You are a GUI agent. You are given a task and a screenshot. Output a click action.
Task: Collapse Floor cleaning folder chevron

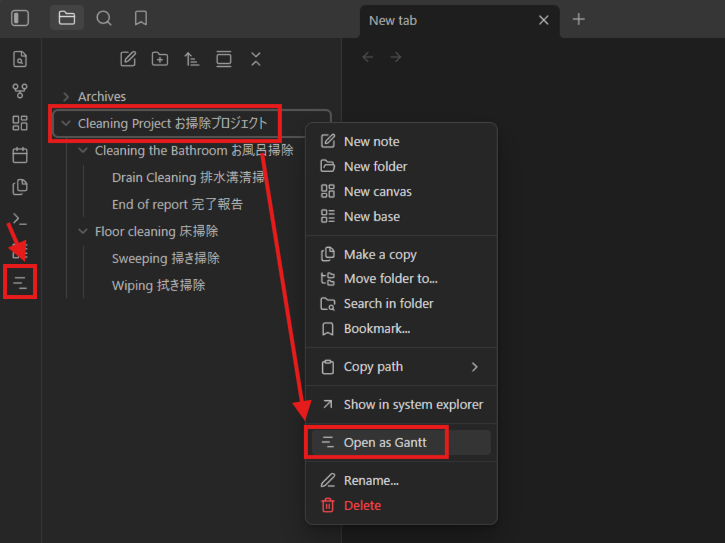[x=83, y=231]
